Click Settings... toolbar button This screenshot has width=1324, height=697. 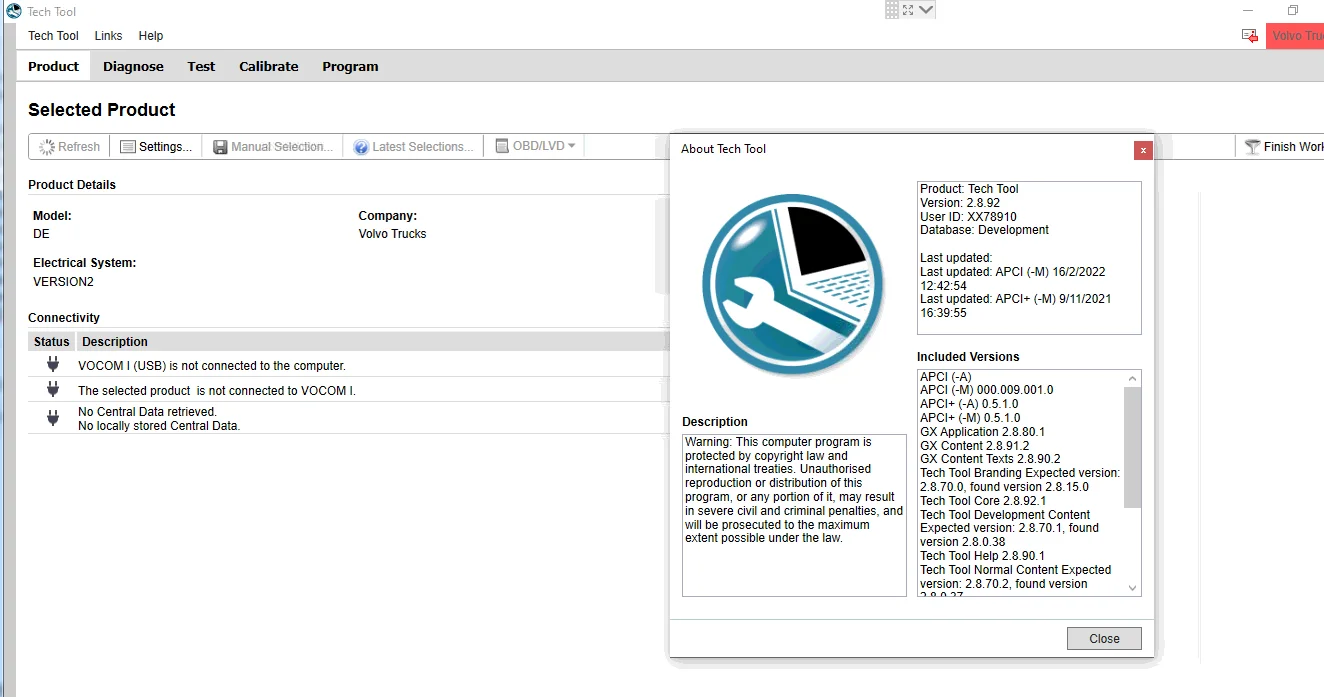156,147
